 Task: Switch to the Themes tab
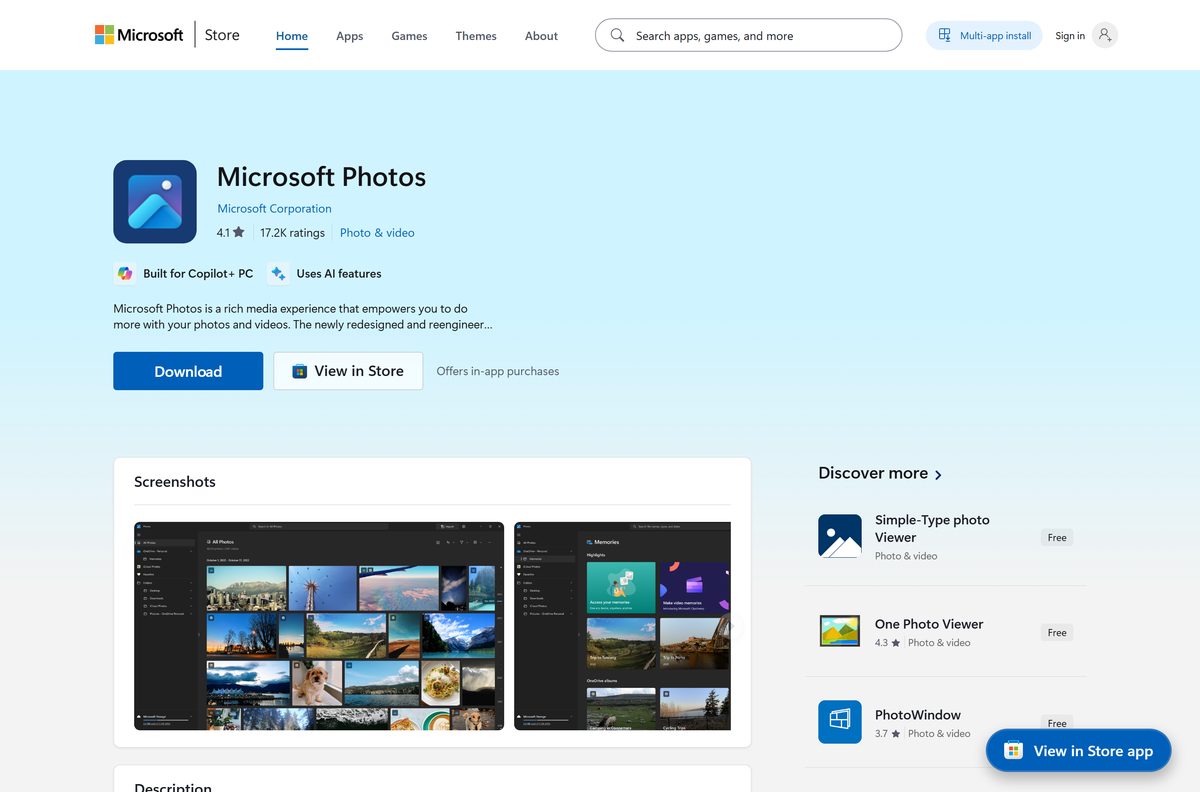[x=476, y=36]
